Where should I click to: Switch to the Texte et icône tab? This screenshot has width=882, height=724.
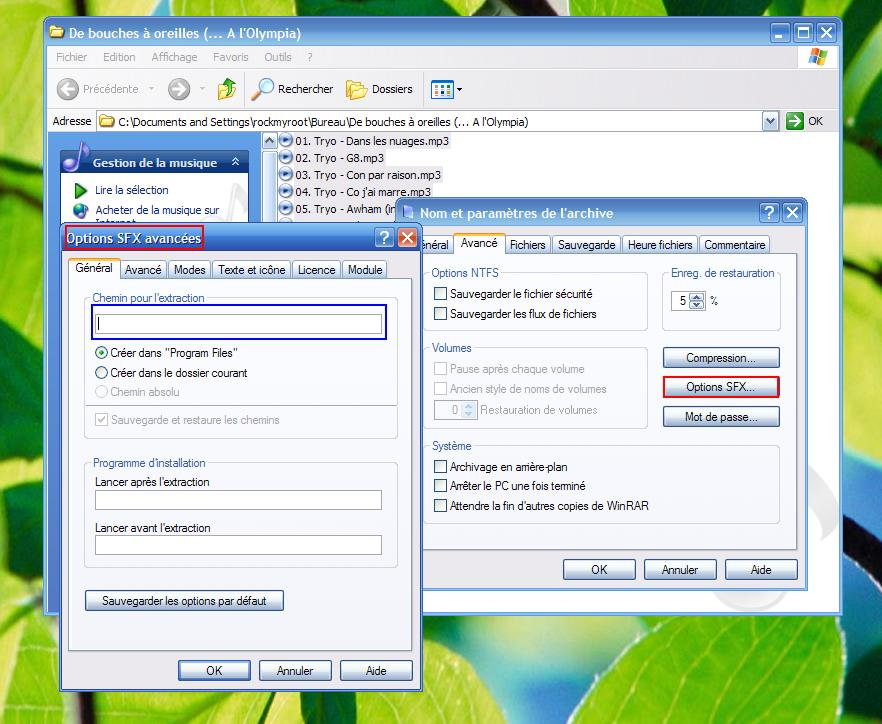coord(252,270)
